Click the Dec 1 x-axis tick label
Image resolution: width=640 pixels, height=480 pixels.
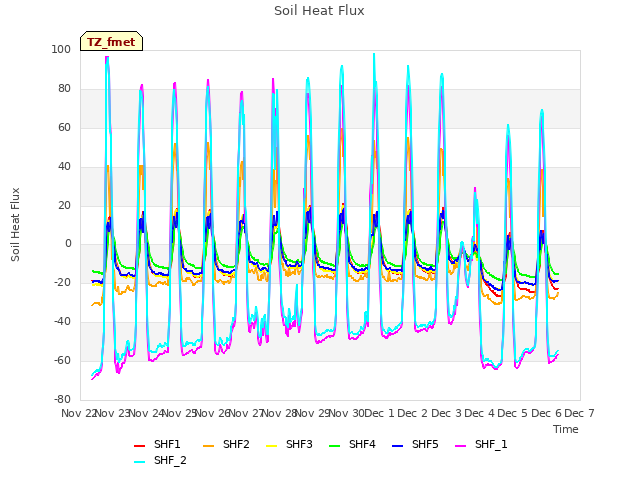point(380,413)
